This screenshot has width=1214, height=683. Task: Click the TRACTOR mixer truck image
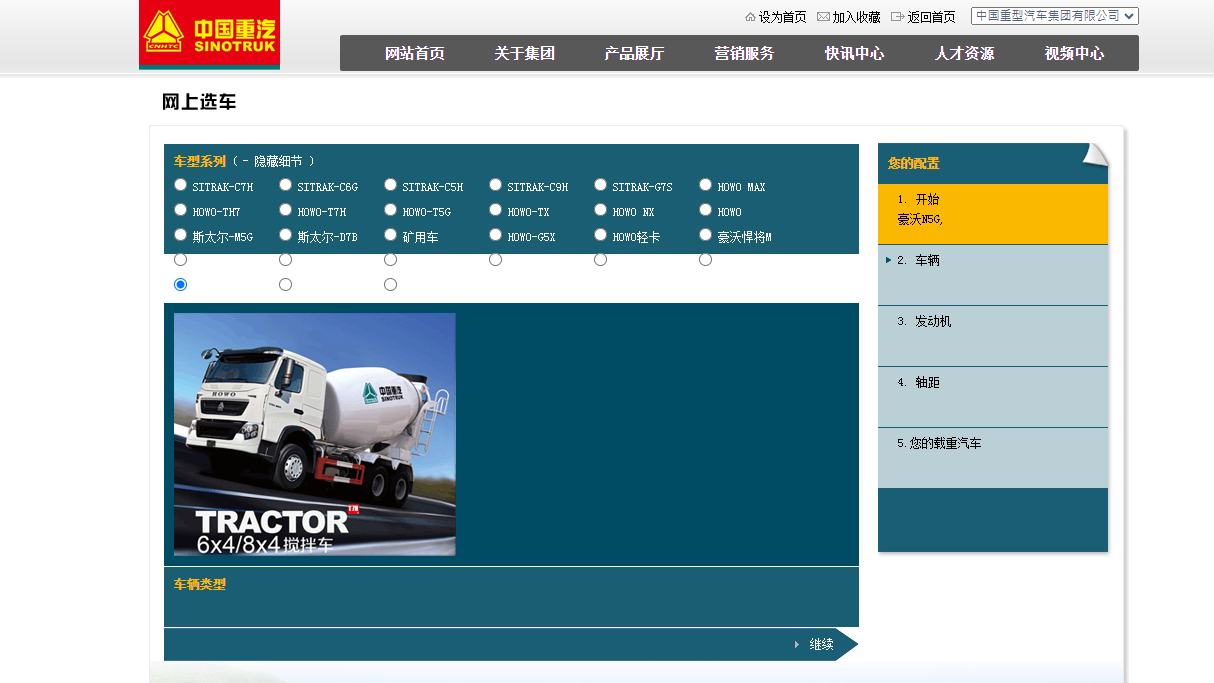click(x=314, y=434)
